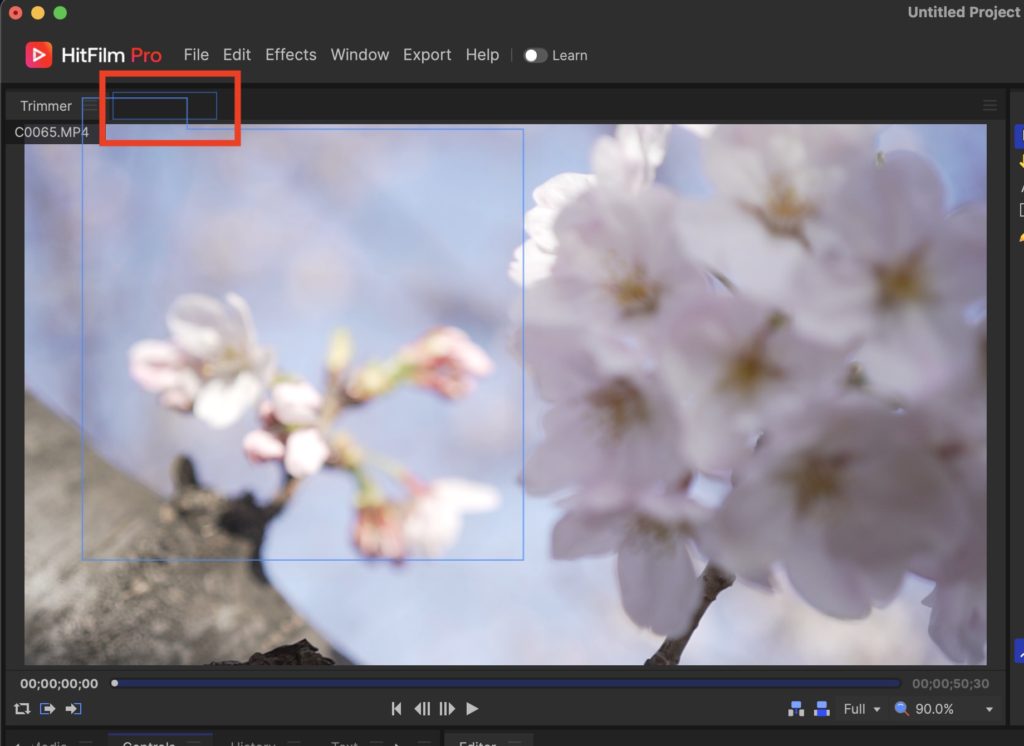Open the zoom level dropdown arrow
This screenshot has height=746, width=1024.
[989, 709]
